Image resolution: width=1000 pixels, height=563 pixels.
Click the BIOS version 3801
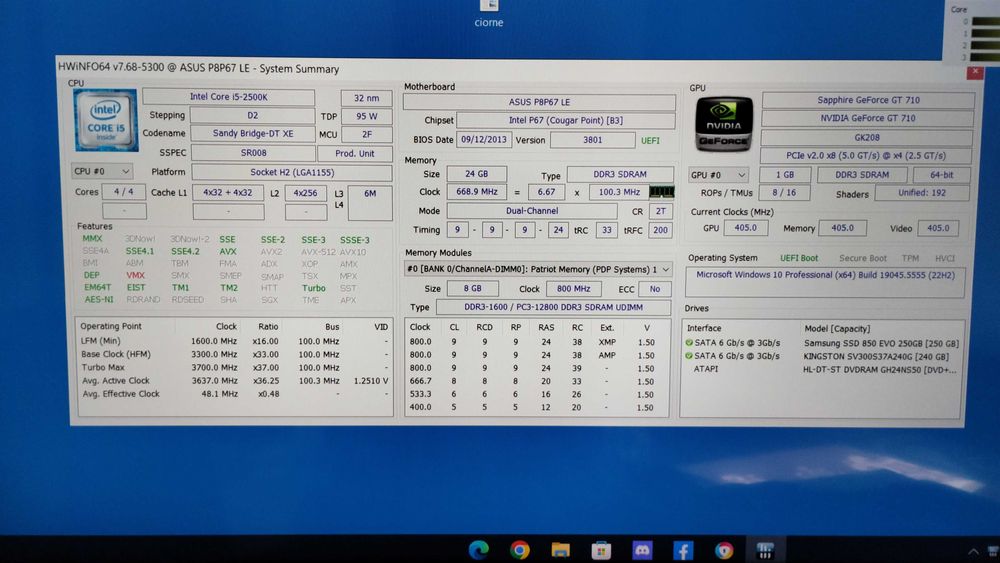point(592,140)
